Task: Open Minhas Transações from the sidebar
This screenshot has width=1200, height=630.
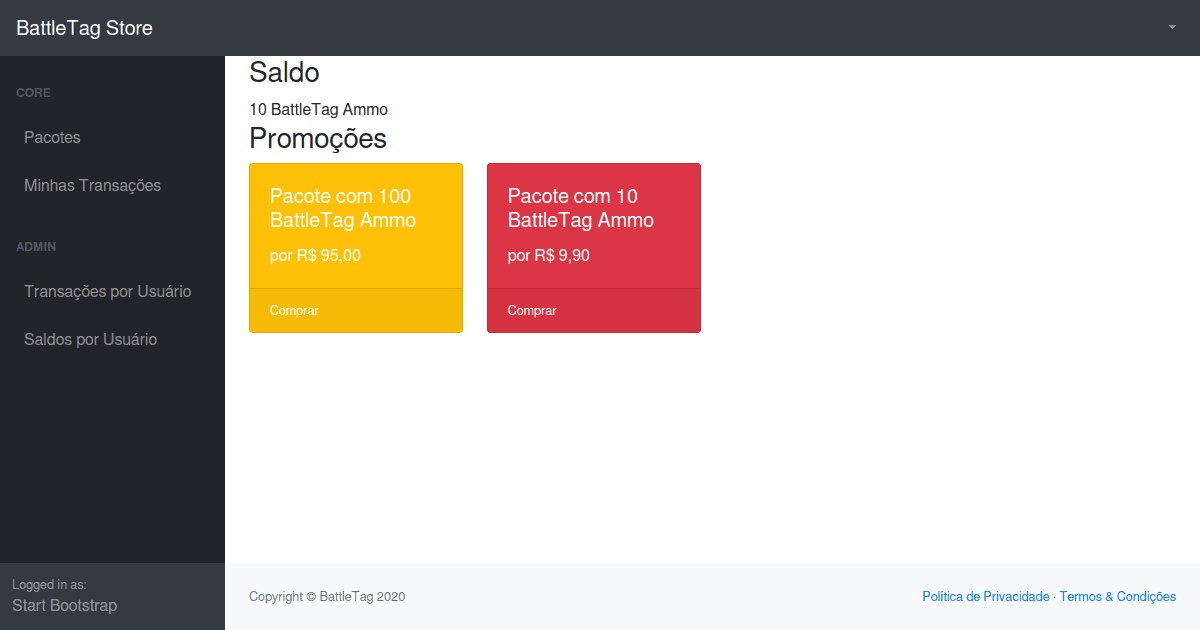Action: coord(92,185)
